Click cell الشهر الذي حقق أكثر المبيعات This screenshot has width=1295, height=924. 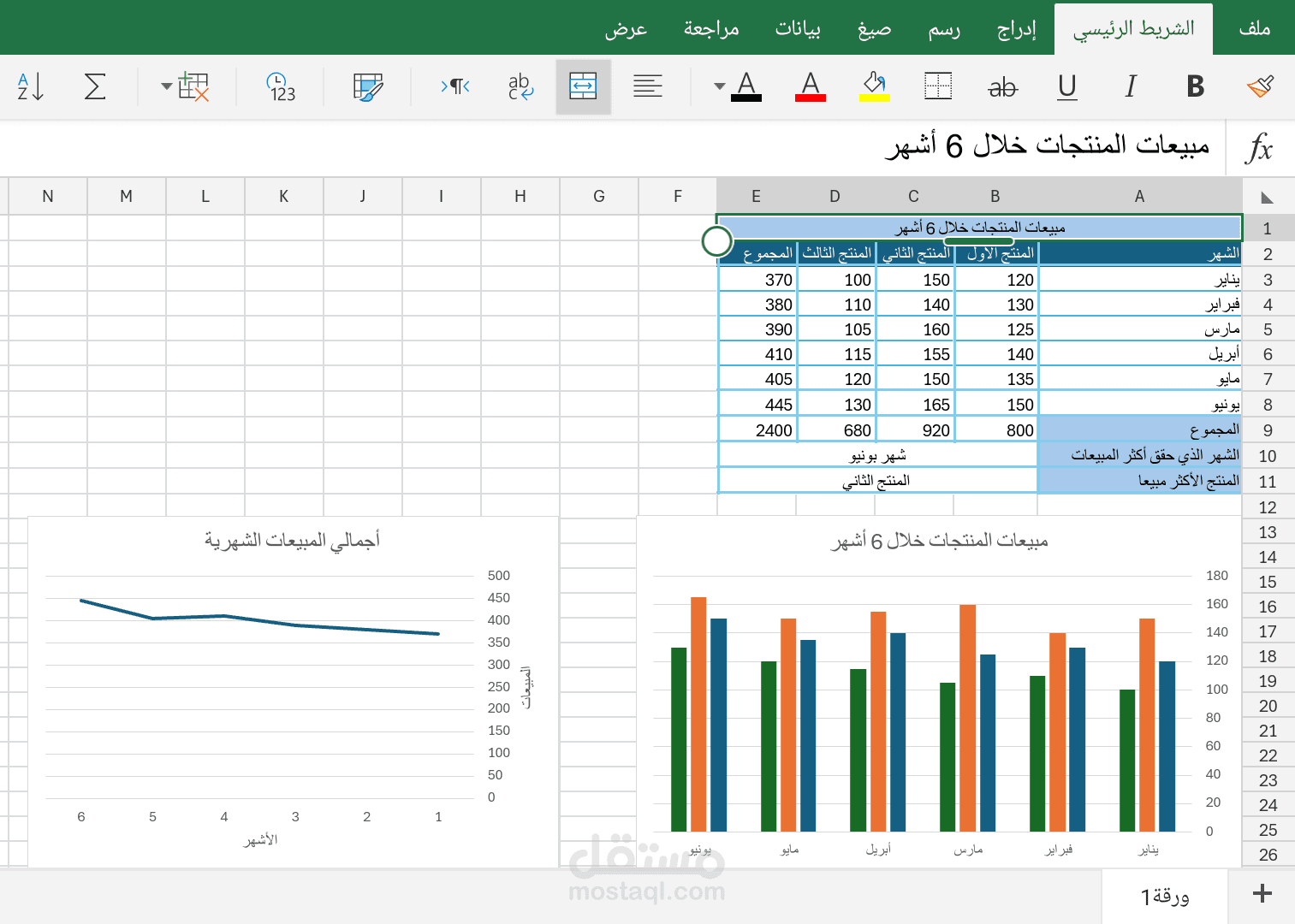[x=1139, y=455]
